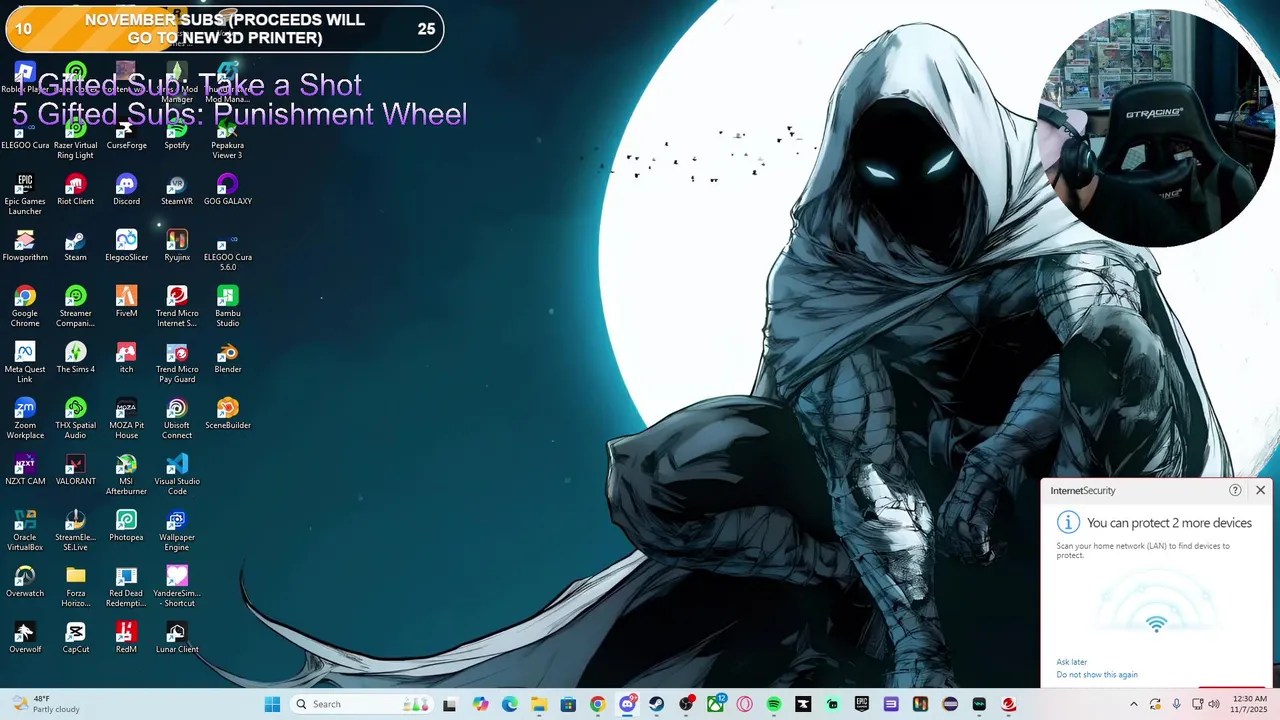This screenshot has width=1280, height=720.
Task: Open the Lunar Client shortcut
Action: click(x=177, y=638)
